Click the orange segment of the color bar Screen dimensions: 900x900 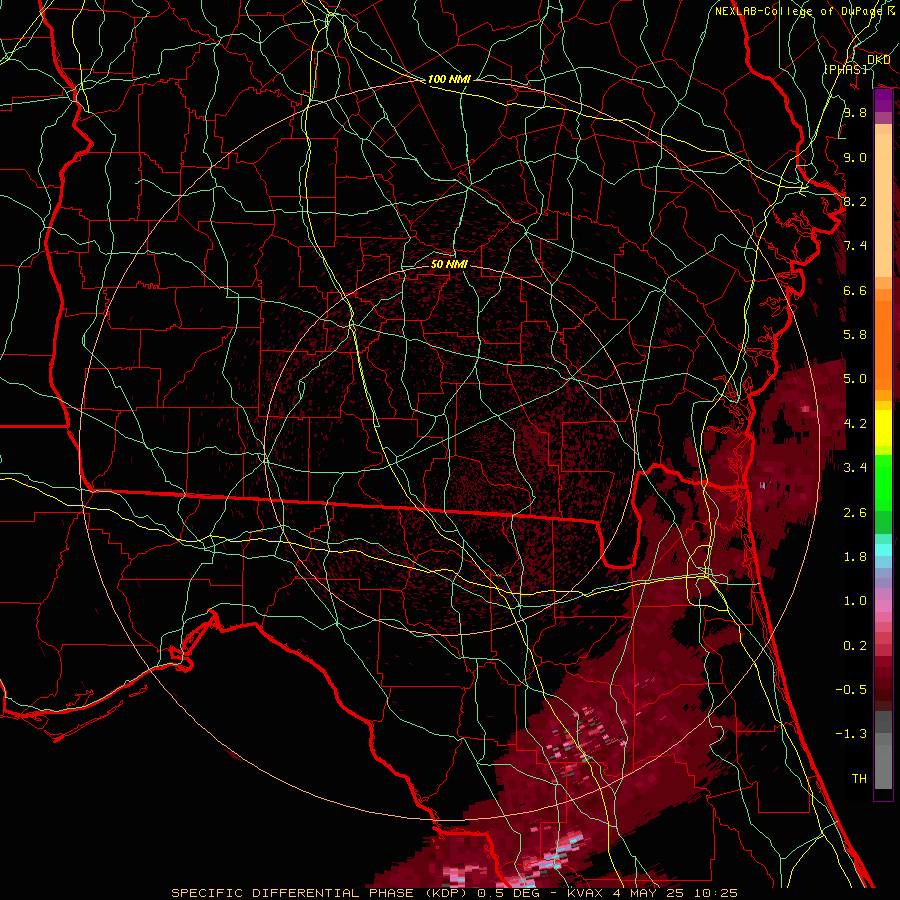pyautogui.click(x=883, y=344)
